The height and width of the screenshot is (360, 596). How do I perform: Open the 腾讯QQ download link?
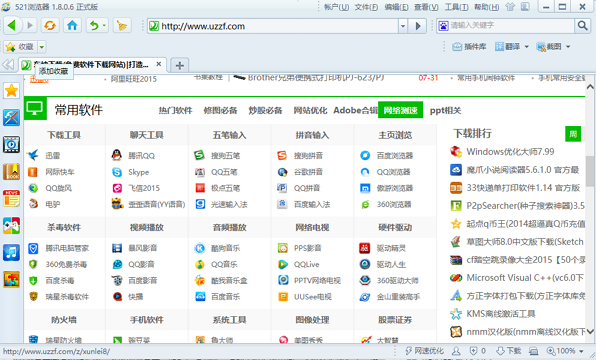tap(141, 155)
